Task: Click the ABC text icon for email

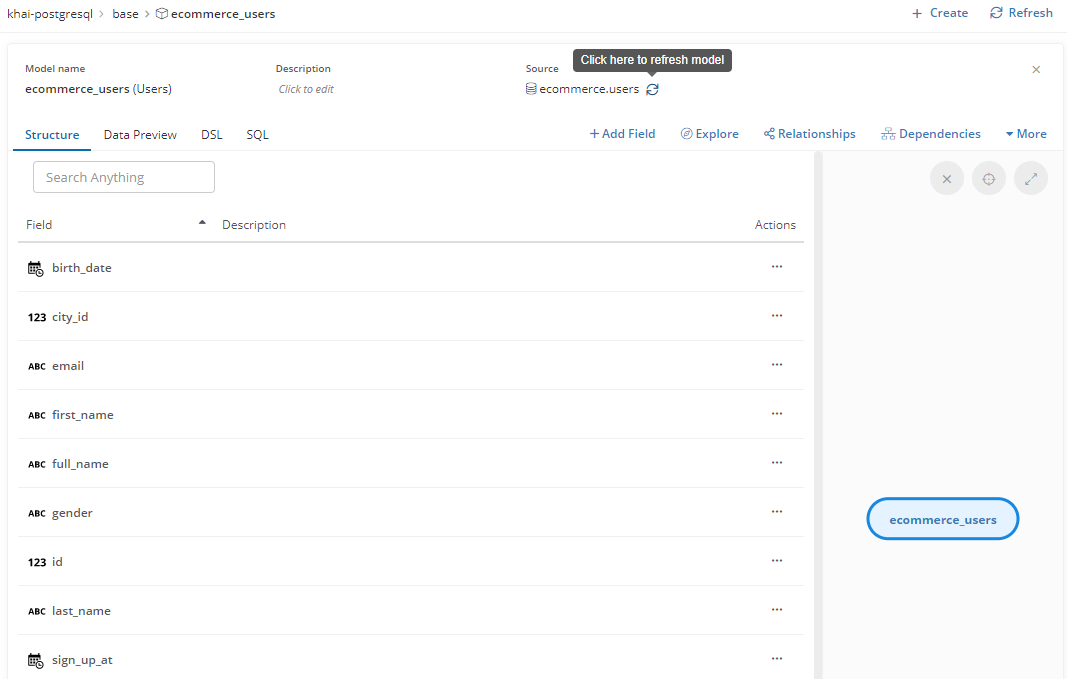Action: coord(37,366)
